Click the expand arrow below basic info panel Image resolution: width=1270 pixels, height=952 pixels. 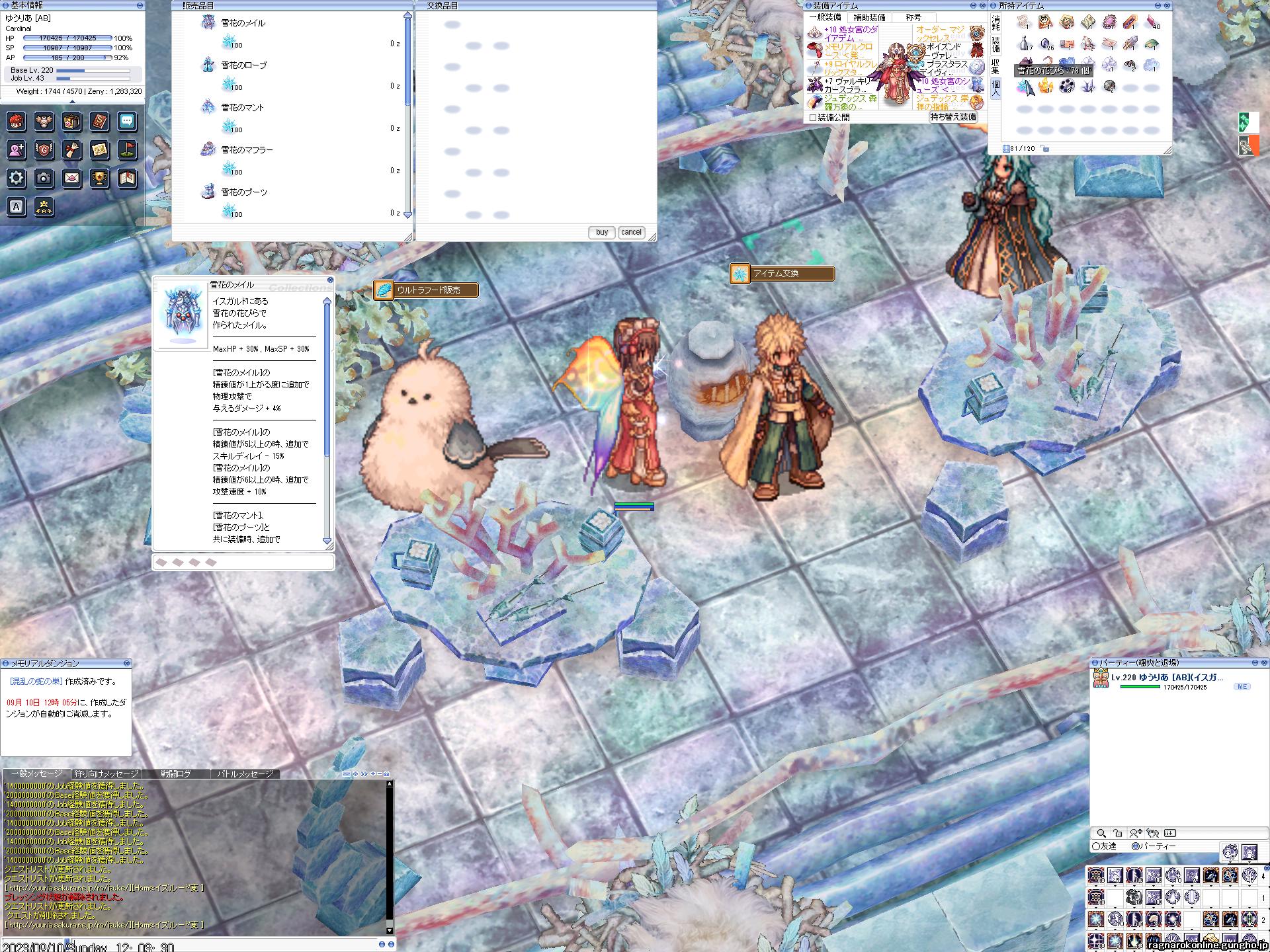coord(72,102)
